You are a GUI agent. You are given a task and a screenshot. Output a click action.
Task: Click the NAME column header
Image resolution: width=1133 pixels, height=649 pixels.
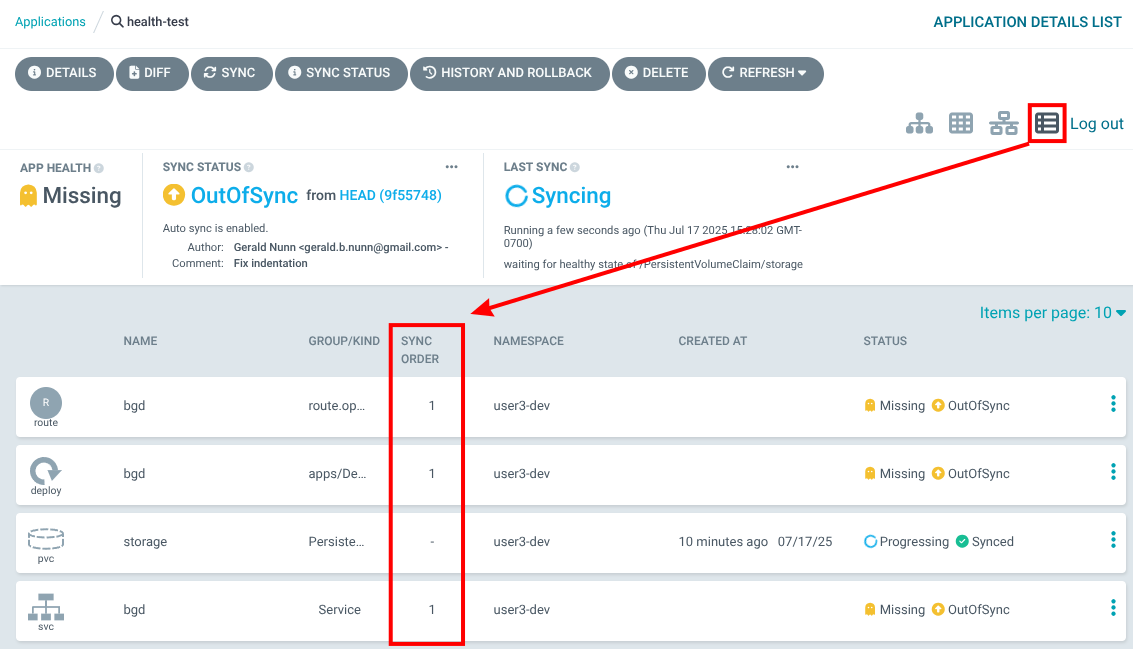pyautogui.click(x=140, y=341)
